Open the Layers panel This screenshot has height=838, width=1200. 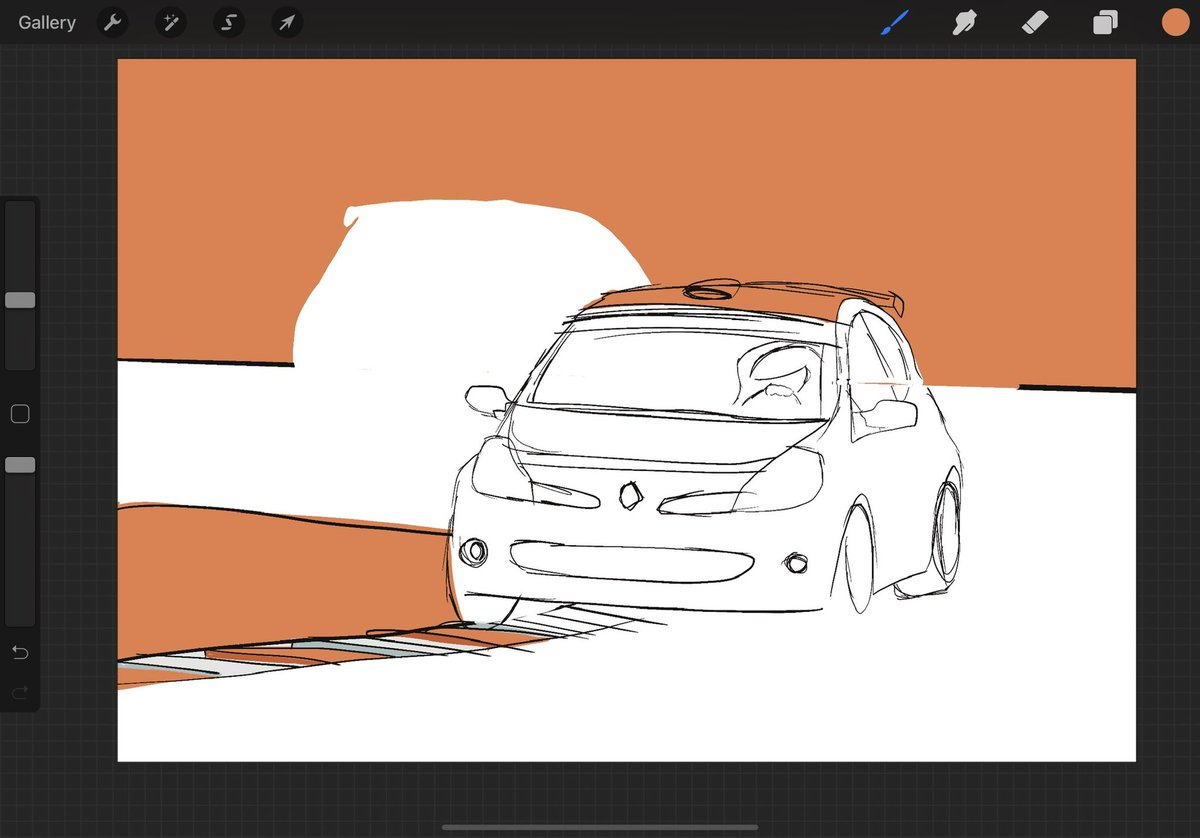coord(1105,22)
